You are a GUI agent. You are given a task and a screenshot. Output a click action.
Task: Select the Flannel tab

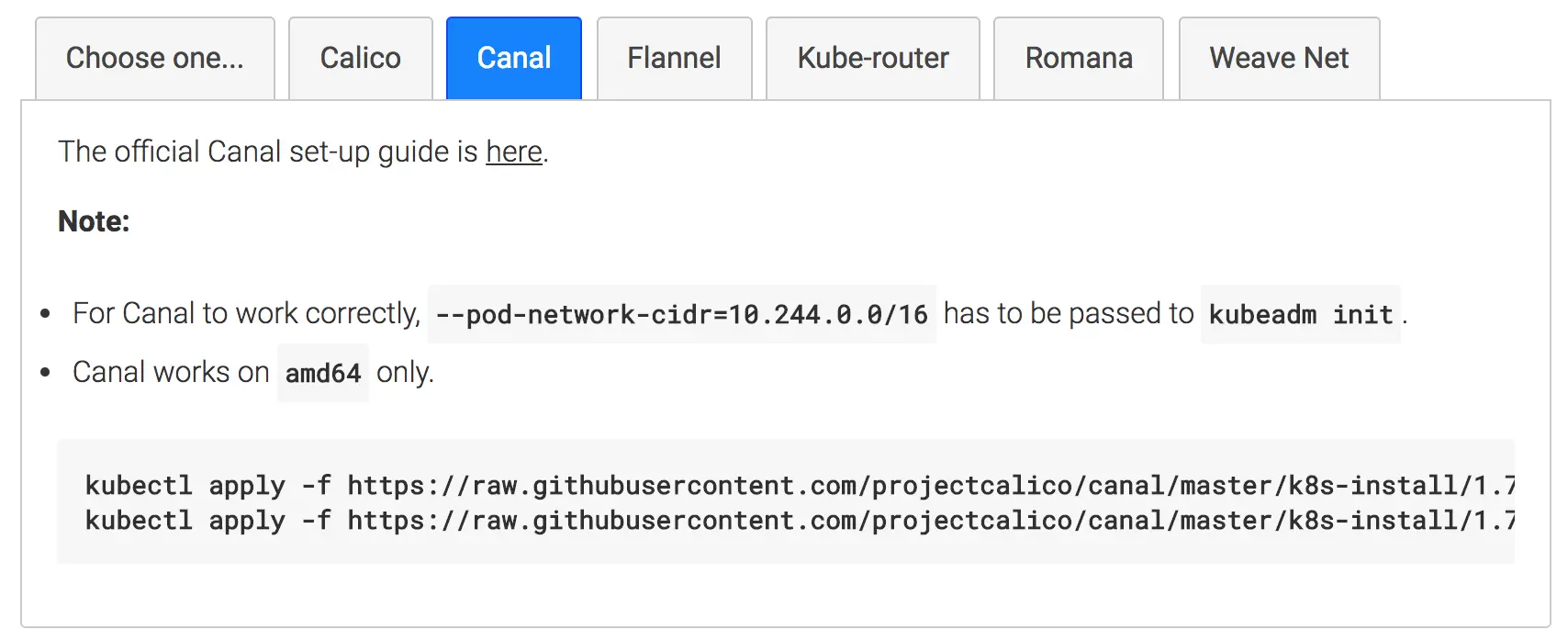(x=674, y=58)
